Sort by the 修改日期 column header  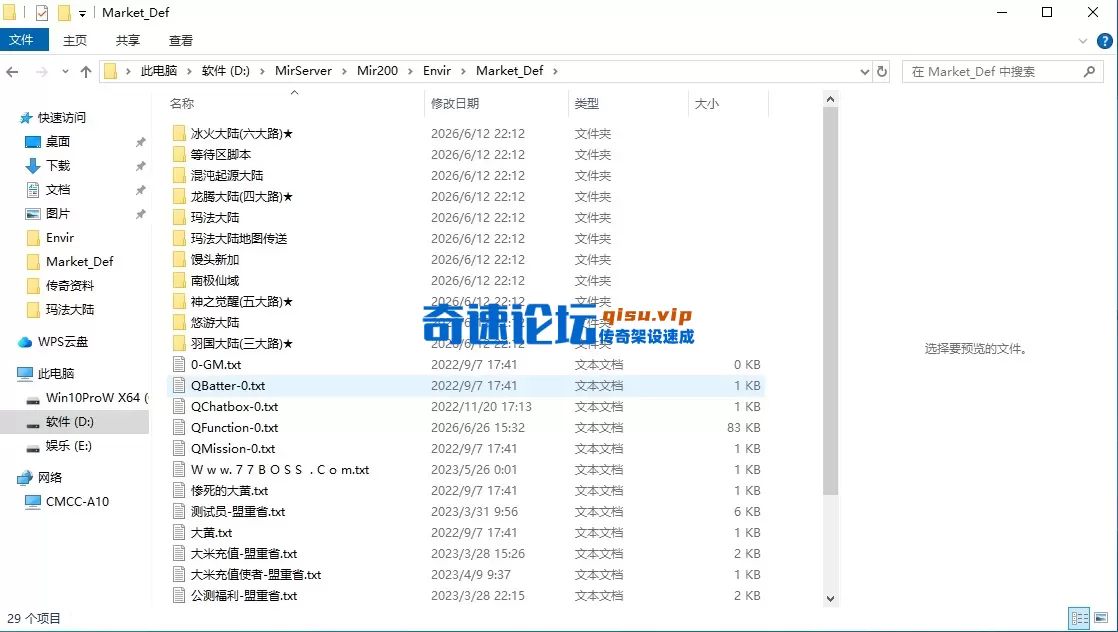click(455, 103)
